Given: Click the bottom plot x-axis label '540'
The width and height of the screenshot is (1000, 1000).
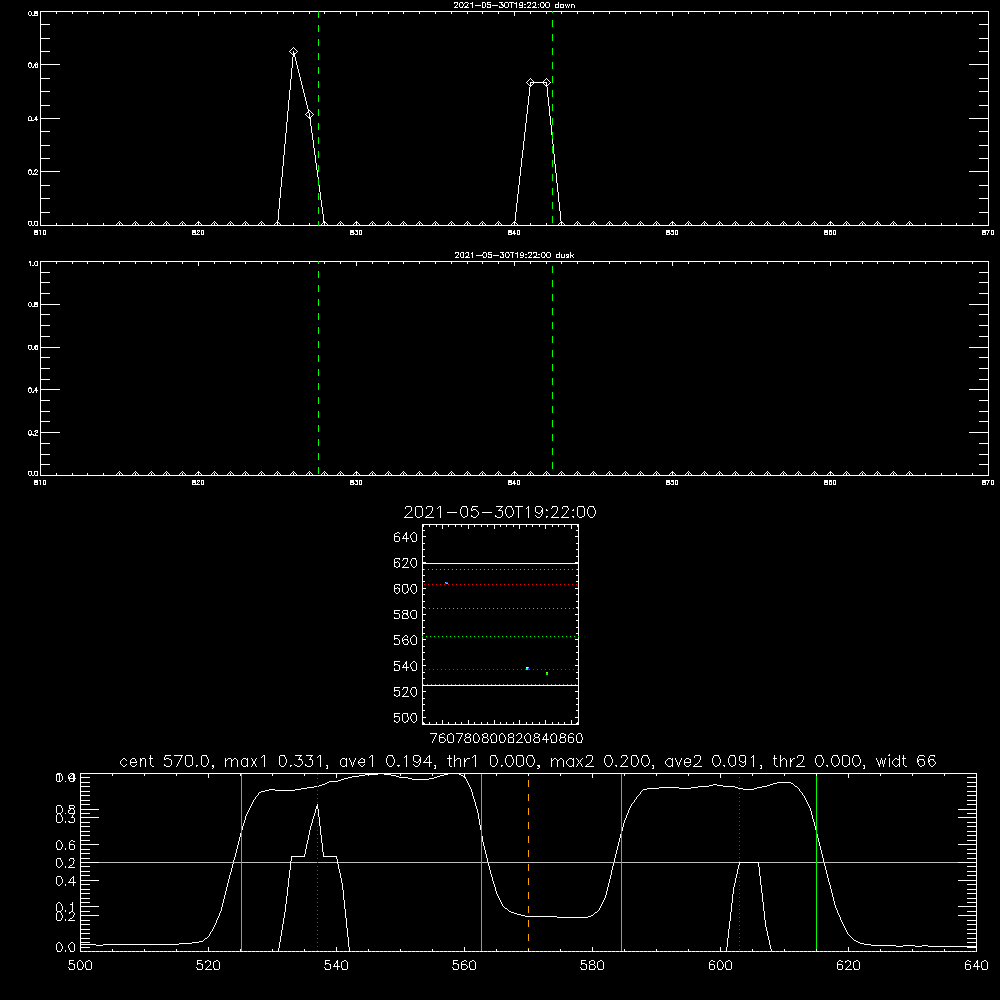Looking at the screenshot, I should [336, 966].
